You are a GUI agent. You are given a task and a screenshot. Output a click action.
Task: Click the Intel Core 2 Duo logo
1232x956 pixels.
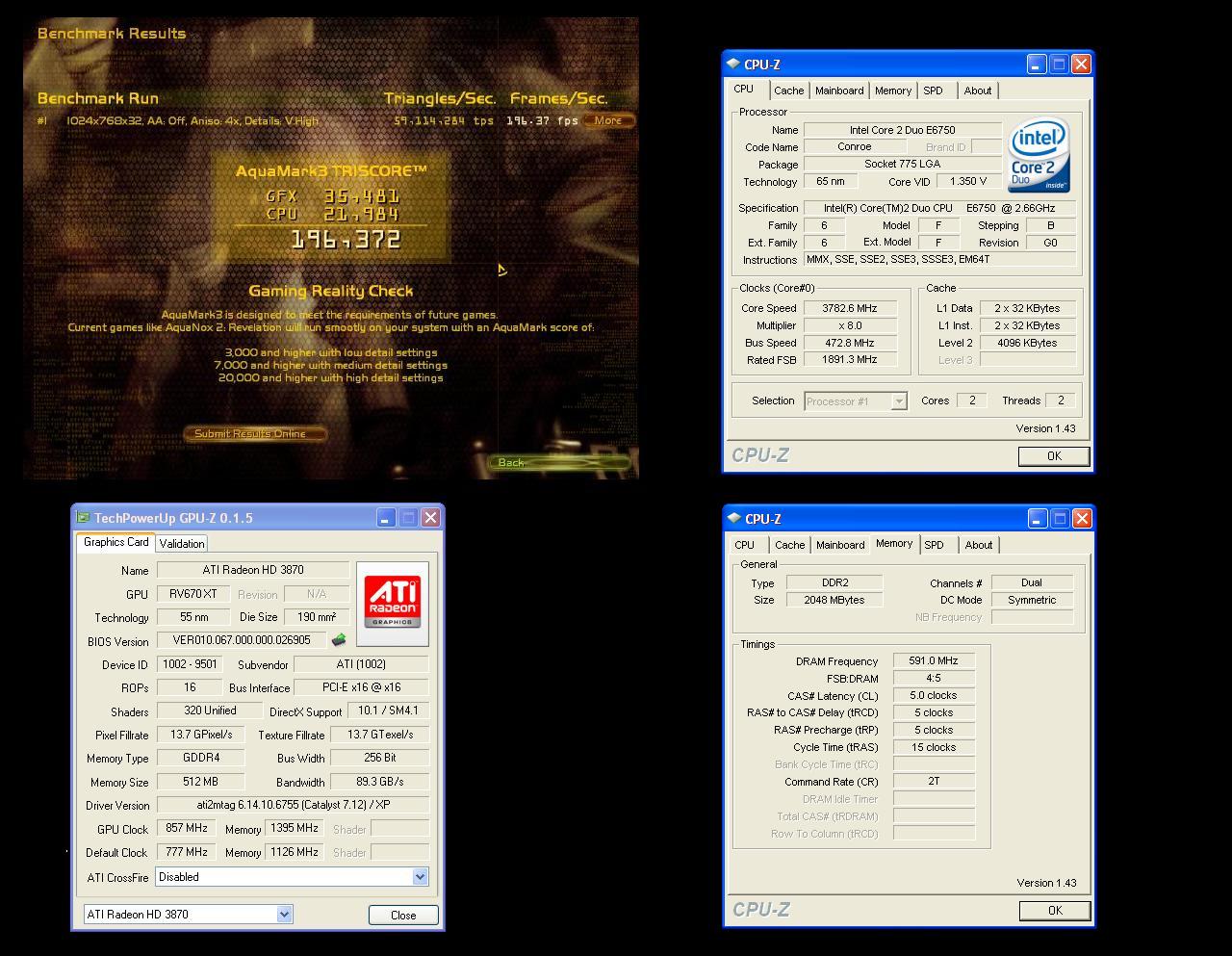1039,154
